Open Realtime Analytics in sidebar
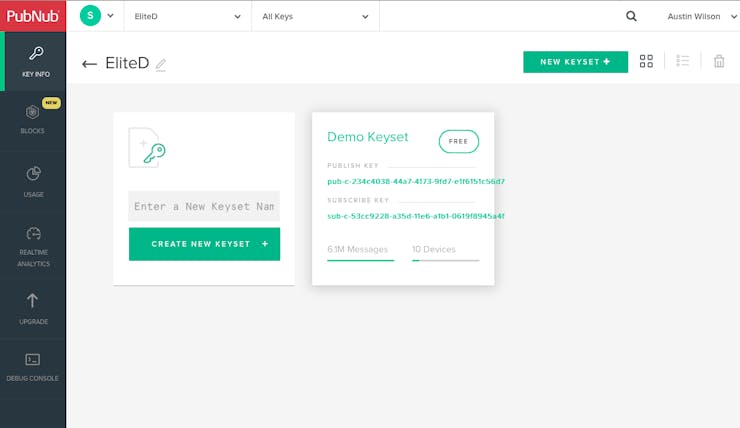 33,246
